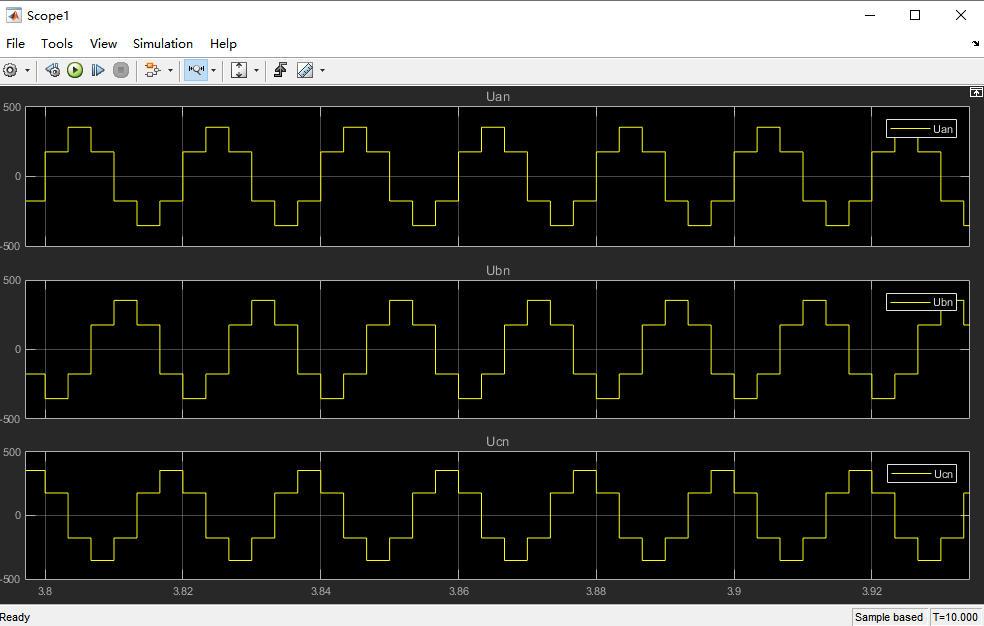The width and height of the screenshot is (984, 626).
Task: Click the Ucn legend entry
Action: (921, 474)
